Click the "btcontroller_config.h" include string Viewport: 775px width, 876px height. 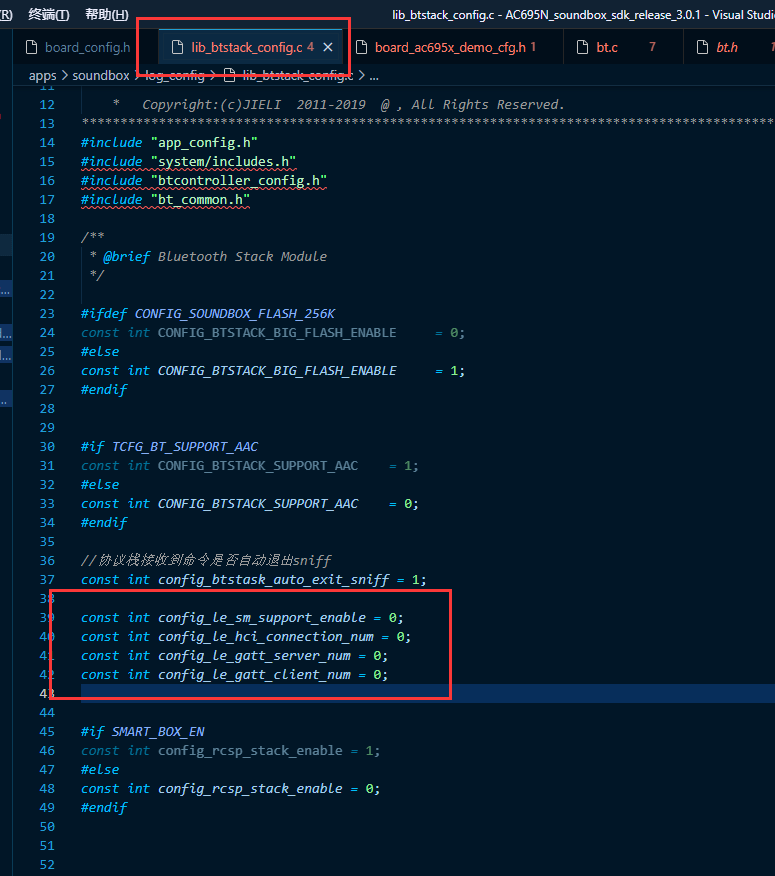tap(239, 180)
